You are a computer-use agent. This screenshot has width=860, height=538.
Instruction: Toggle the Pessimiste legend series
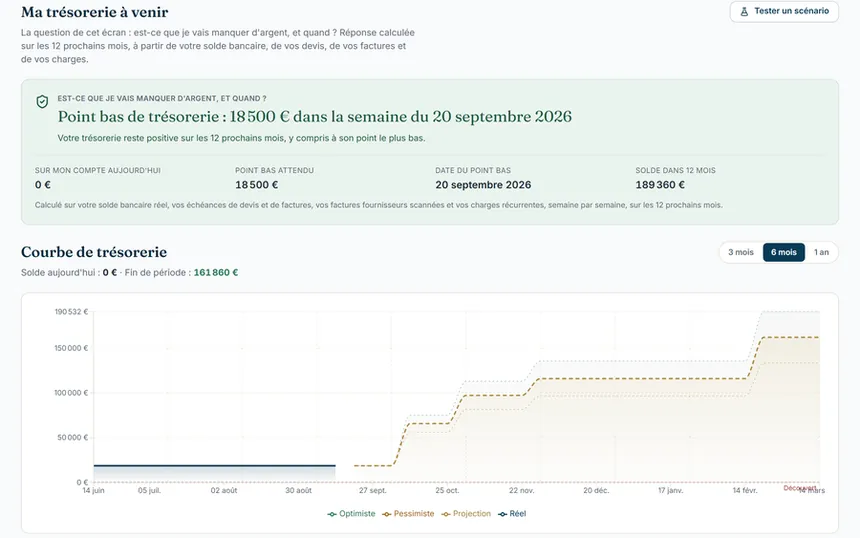point(408,514)
